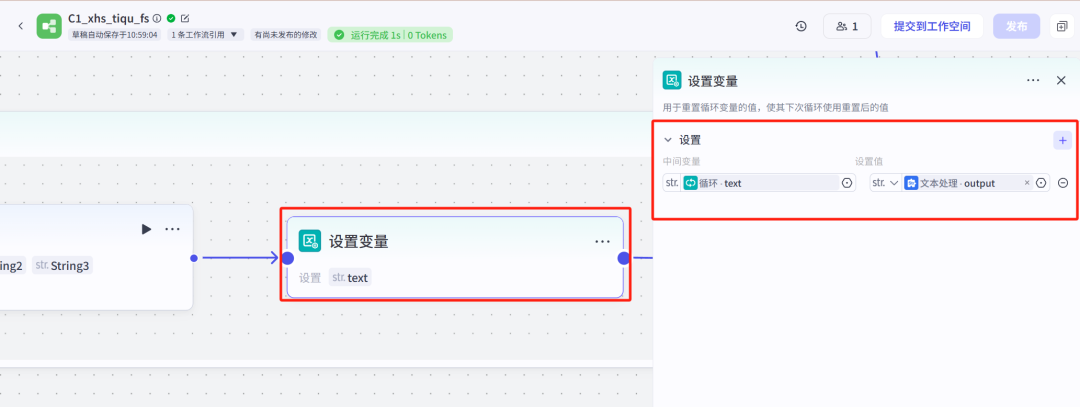Run the left node with its play button
The height and width of the screenshot is (407, 1080).
click(146, 229)
